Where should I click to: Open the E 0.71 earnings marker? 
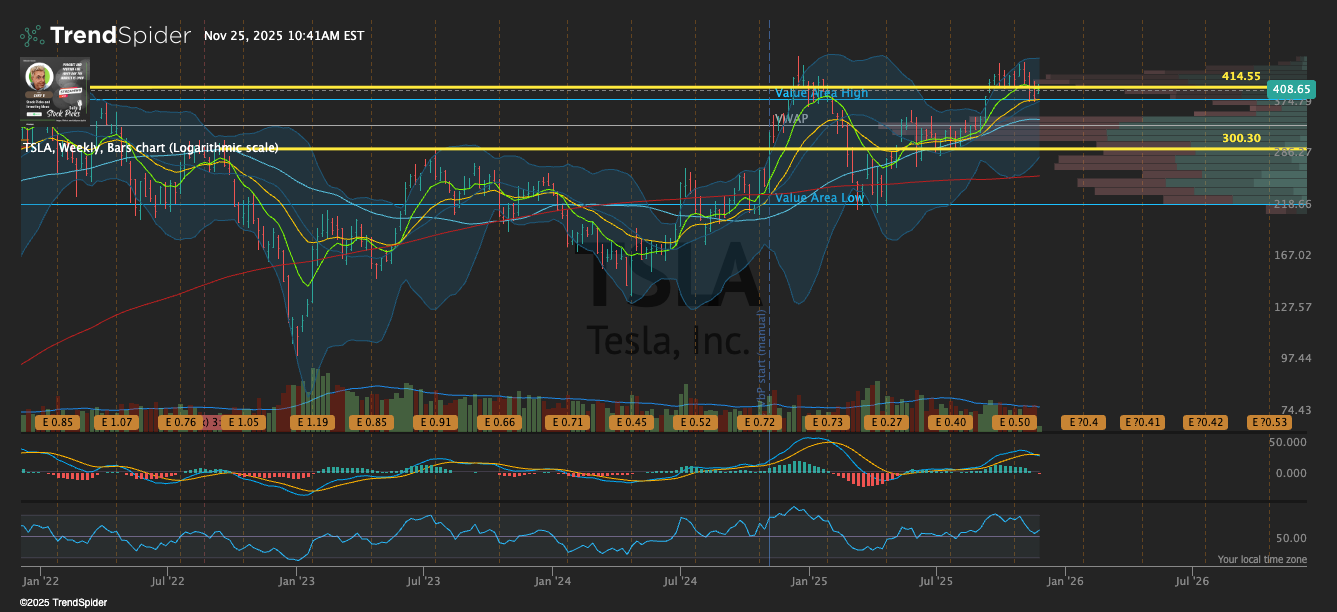(x=567, y=423)
